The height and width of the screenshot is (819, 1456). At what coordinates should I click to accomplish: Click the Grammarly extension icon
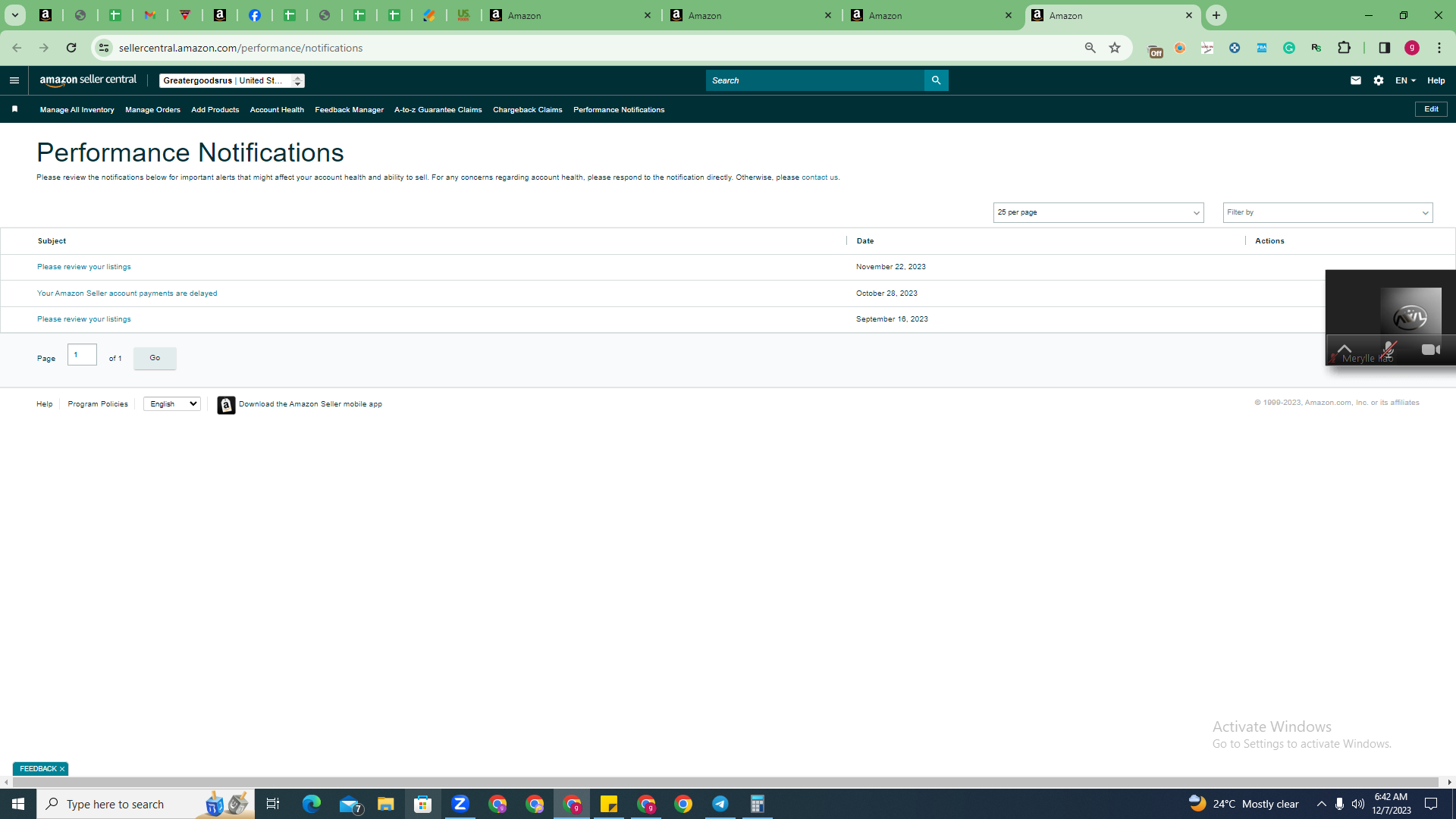(x=1289, y=48)
